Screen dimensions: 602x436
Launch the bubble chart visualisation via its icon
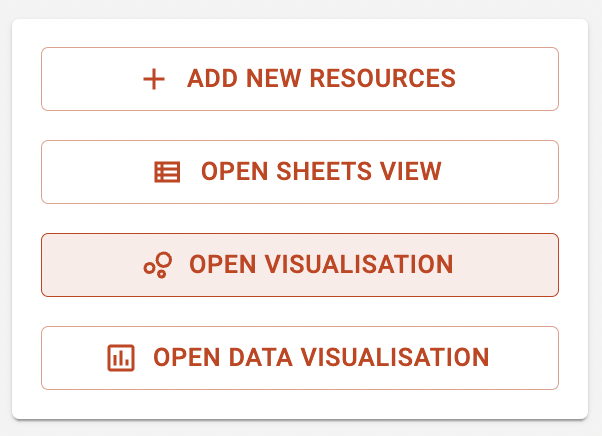158,265
